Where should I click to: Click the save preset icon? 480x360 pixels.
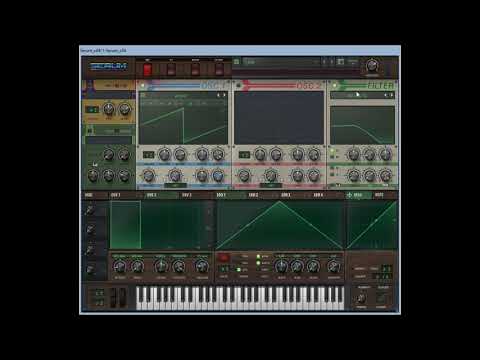coord(236,62)
